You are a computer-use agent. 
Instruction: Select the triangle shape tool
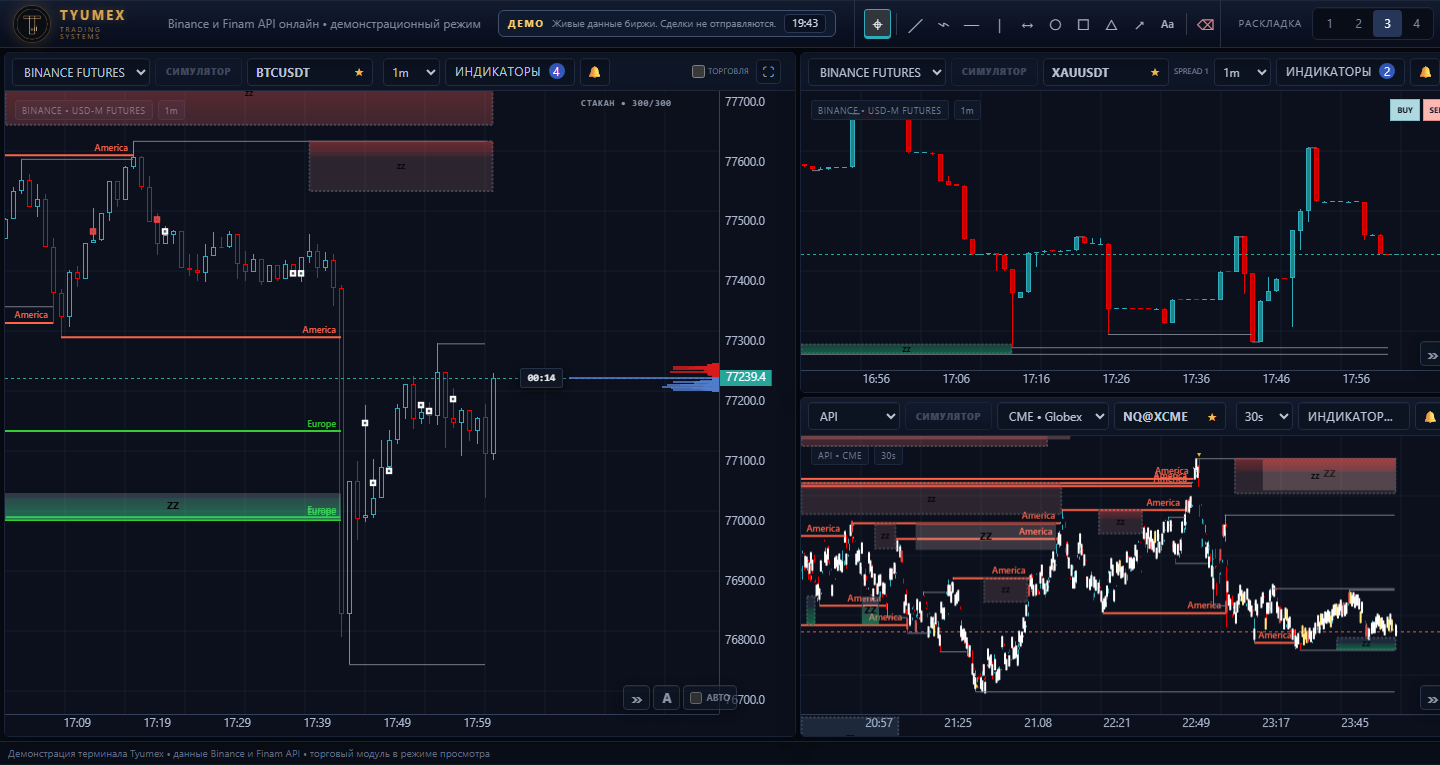point(1111,25)
